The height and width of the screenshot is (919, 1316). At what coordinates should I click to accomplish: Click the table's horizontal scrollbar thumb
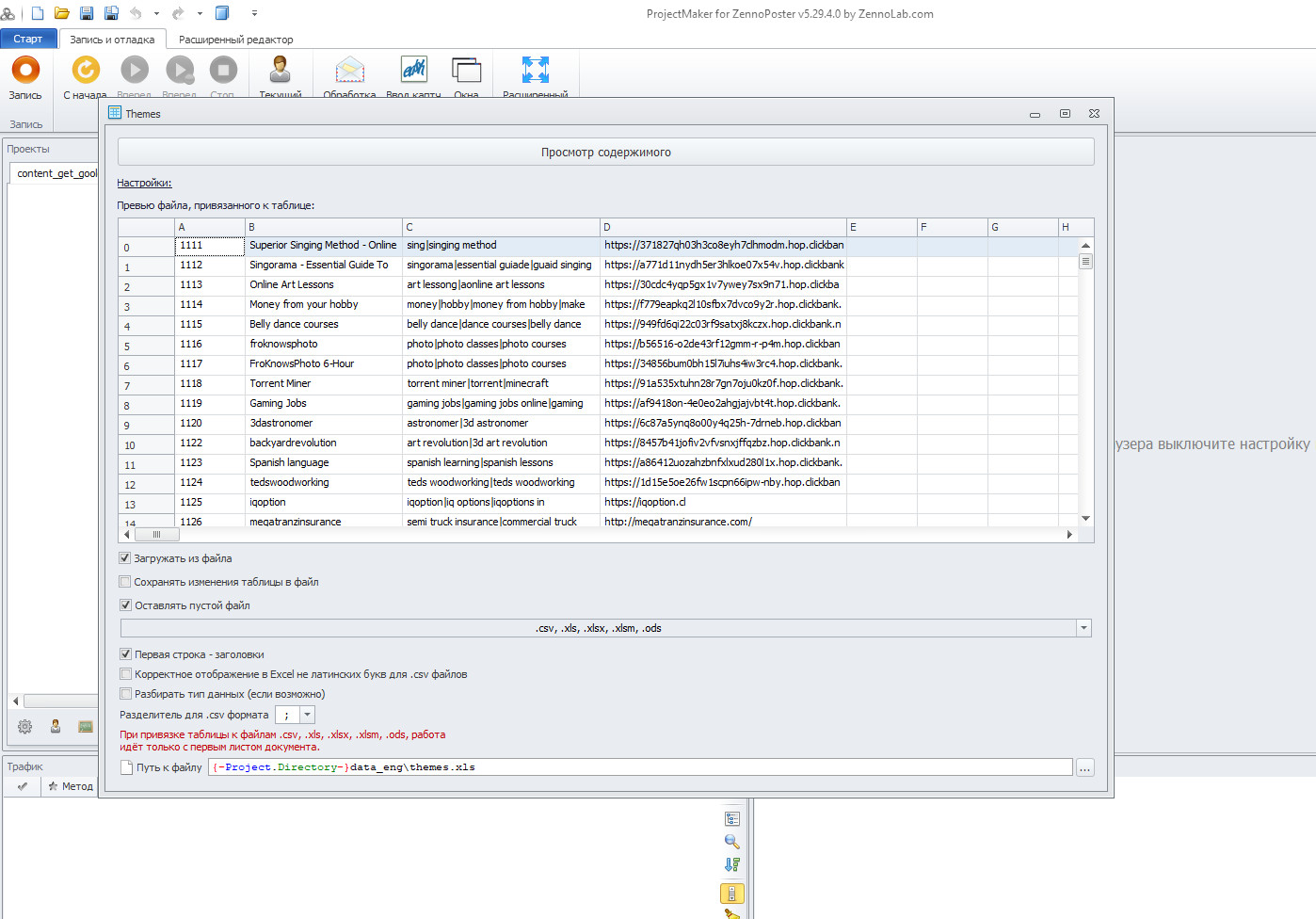coord(156,535)
